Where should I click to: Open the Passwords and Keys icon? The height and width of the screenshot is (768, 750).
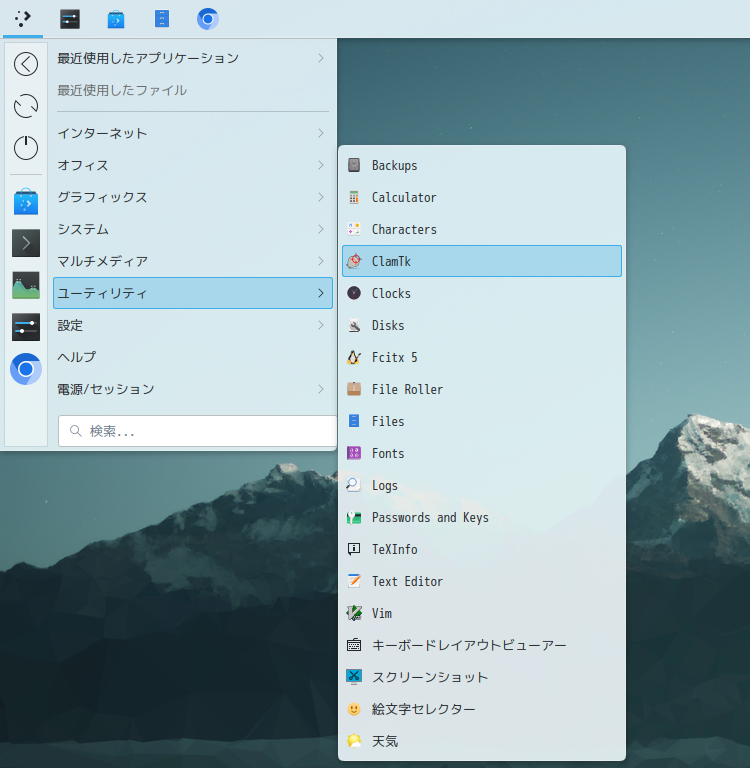click(x=354, y=517)
